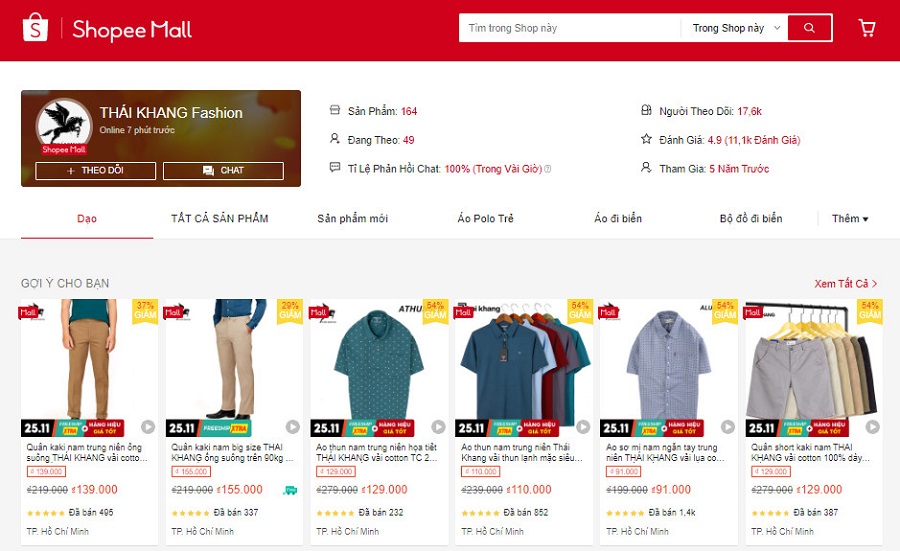
Task: Follow the shop with 'THEO DÕI' button
Action: click(x=95, y=171)
